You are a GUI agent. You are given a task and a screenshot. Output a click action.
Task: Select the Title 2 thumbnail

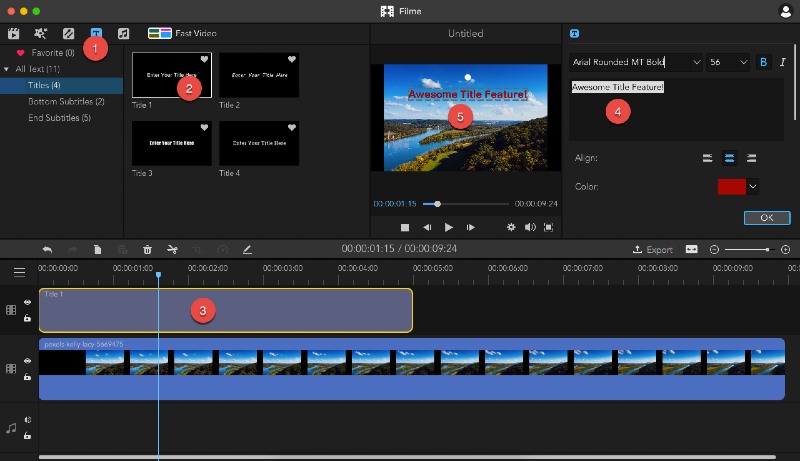point(259,75)
